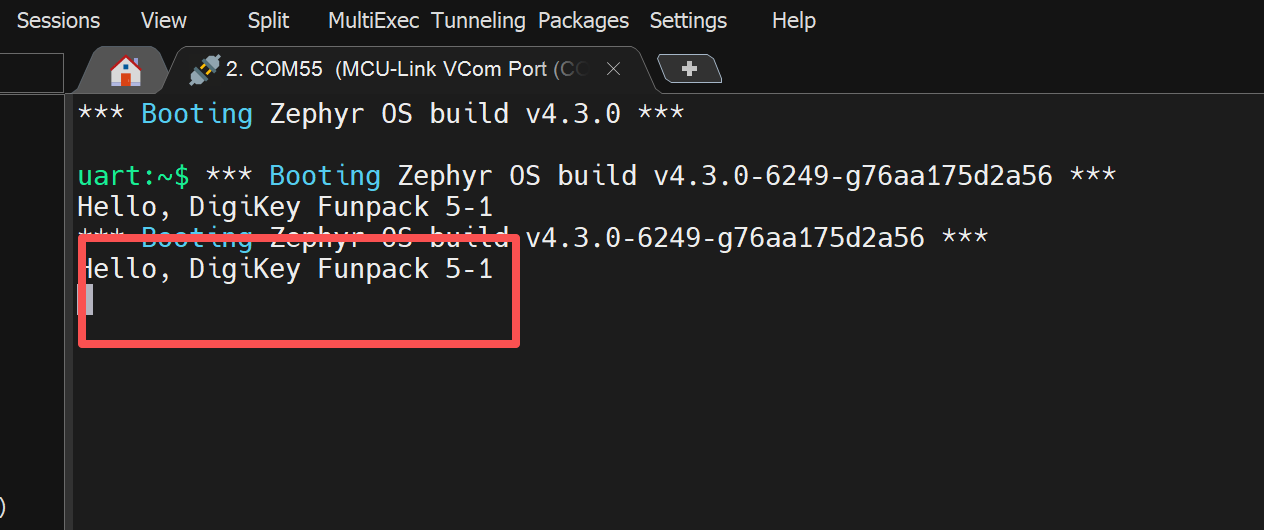The width and height of the screenshot is (1264, 530).
Task: Click the divider between sidebar and terminal
Action: pos(70,300)
